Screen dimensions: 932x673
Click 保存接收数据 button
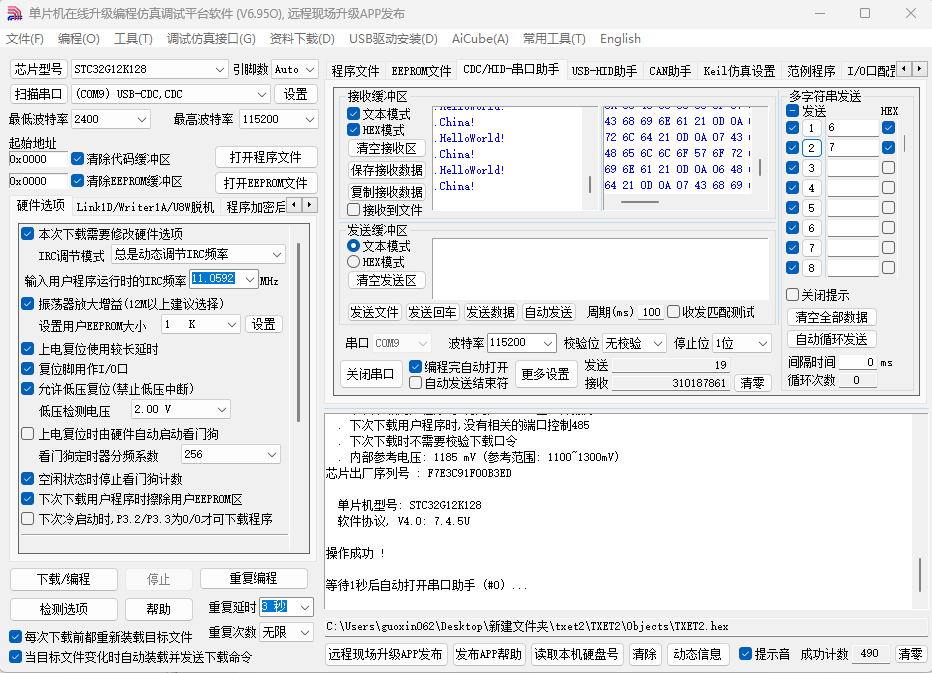386,170
